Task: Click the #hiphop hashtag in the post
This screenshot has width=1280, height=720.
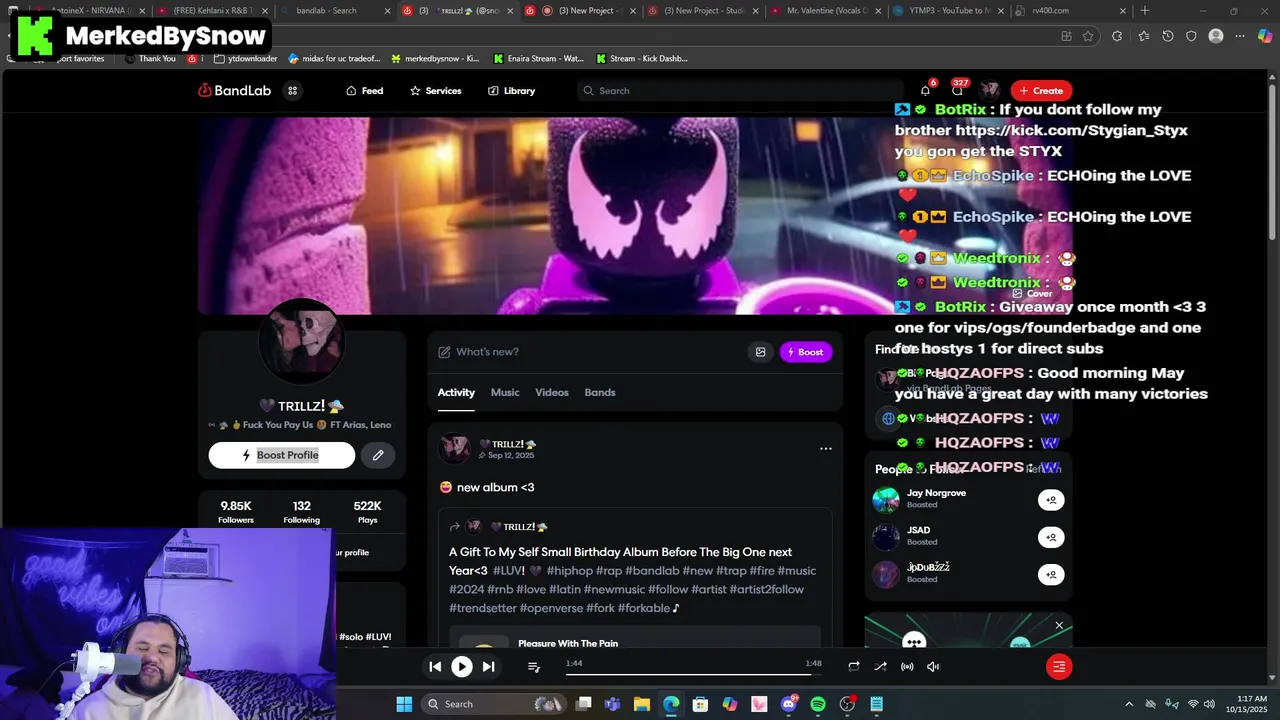Action: point(569,571)
